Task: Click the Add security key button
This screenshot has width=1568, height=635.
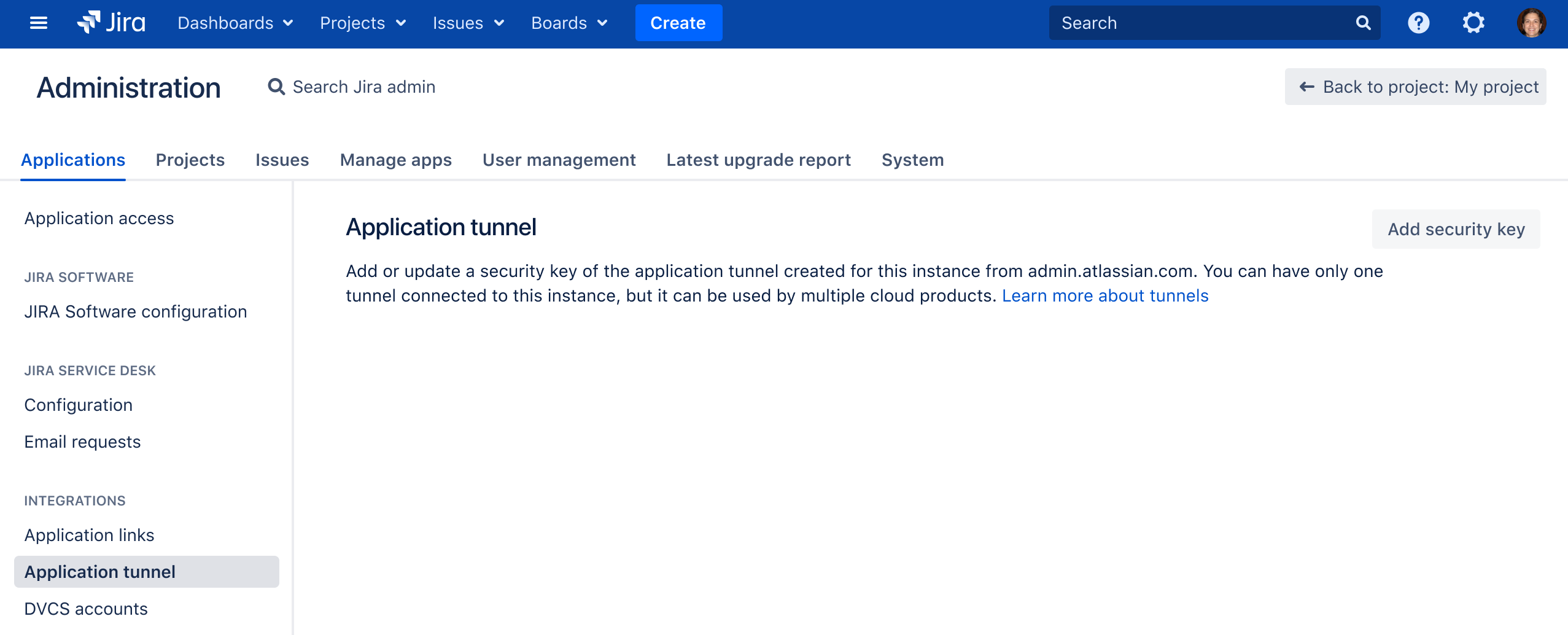Action: tap(1456, 230)
